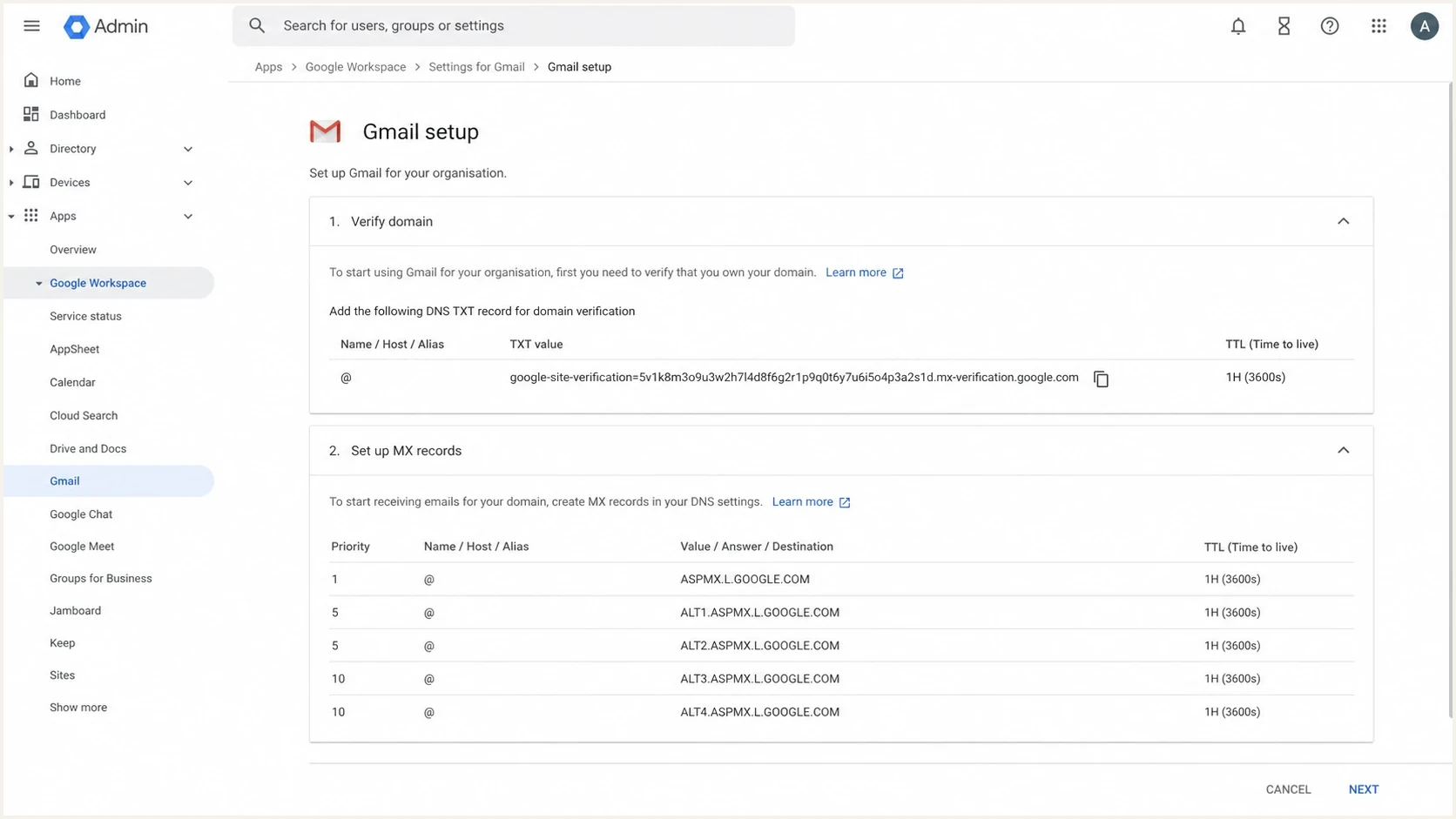The image size is (1456, 819).
Task: Click the Home house icon
Action: click(x=31, y=80)
